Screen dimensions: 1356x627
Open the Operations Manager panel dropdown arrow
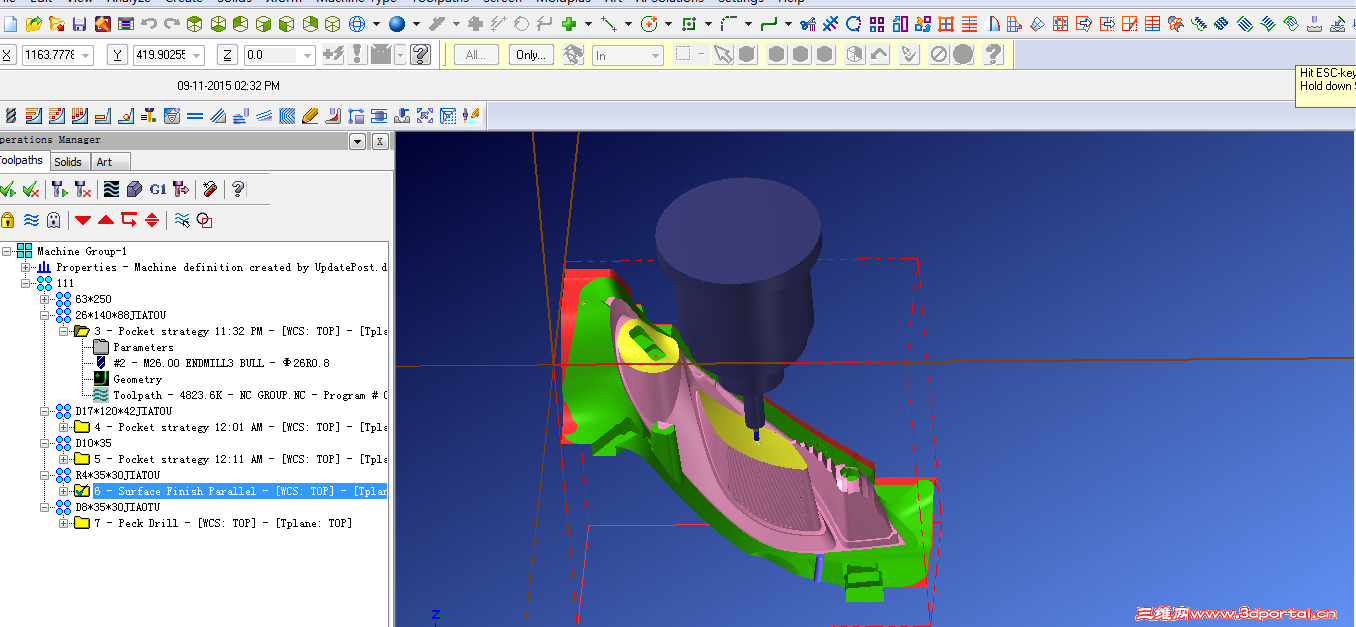pos(358,142)
